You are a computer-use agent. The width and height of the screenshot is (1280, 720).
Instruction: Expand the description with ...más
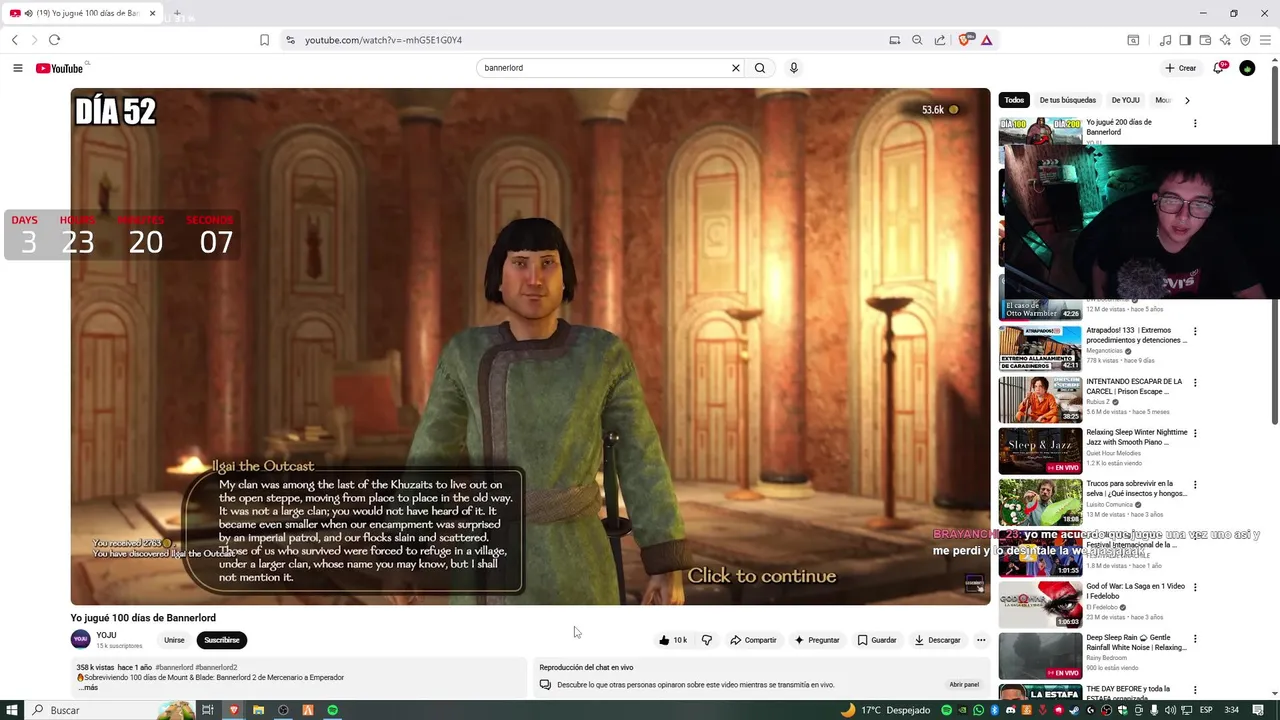pyautogui.click(x=88, y=688)
